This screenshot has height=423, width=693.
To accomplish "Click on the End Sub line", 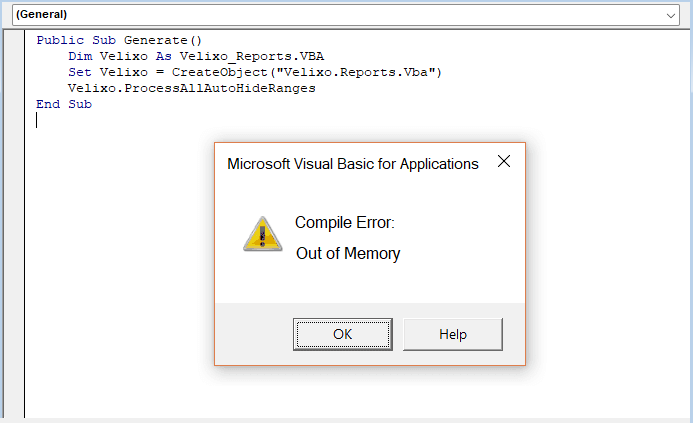I will coord(64,104).
